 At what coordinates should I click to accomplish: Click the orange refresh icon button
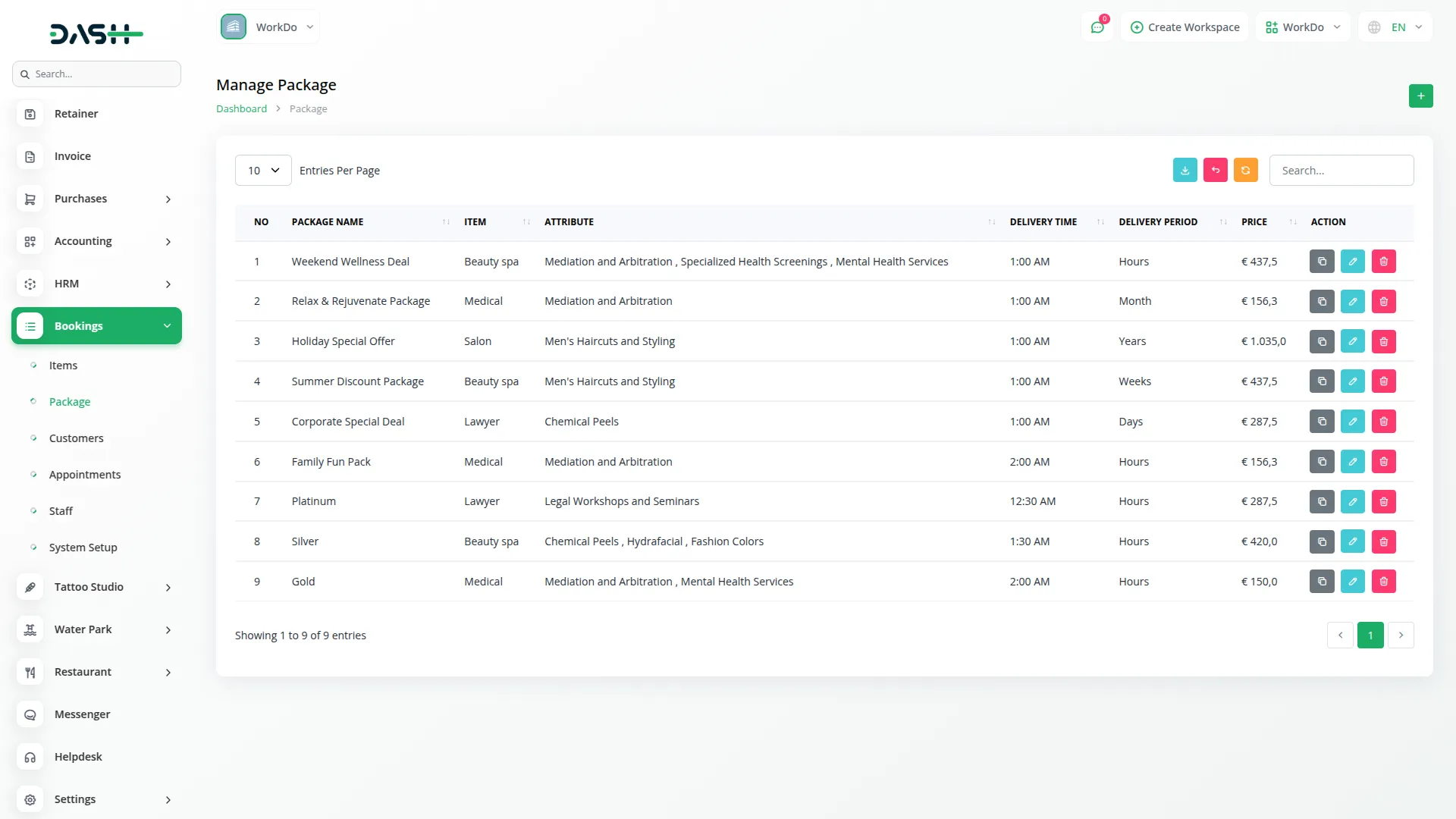(x=1245, y=171)
